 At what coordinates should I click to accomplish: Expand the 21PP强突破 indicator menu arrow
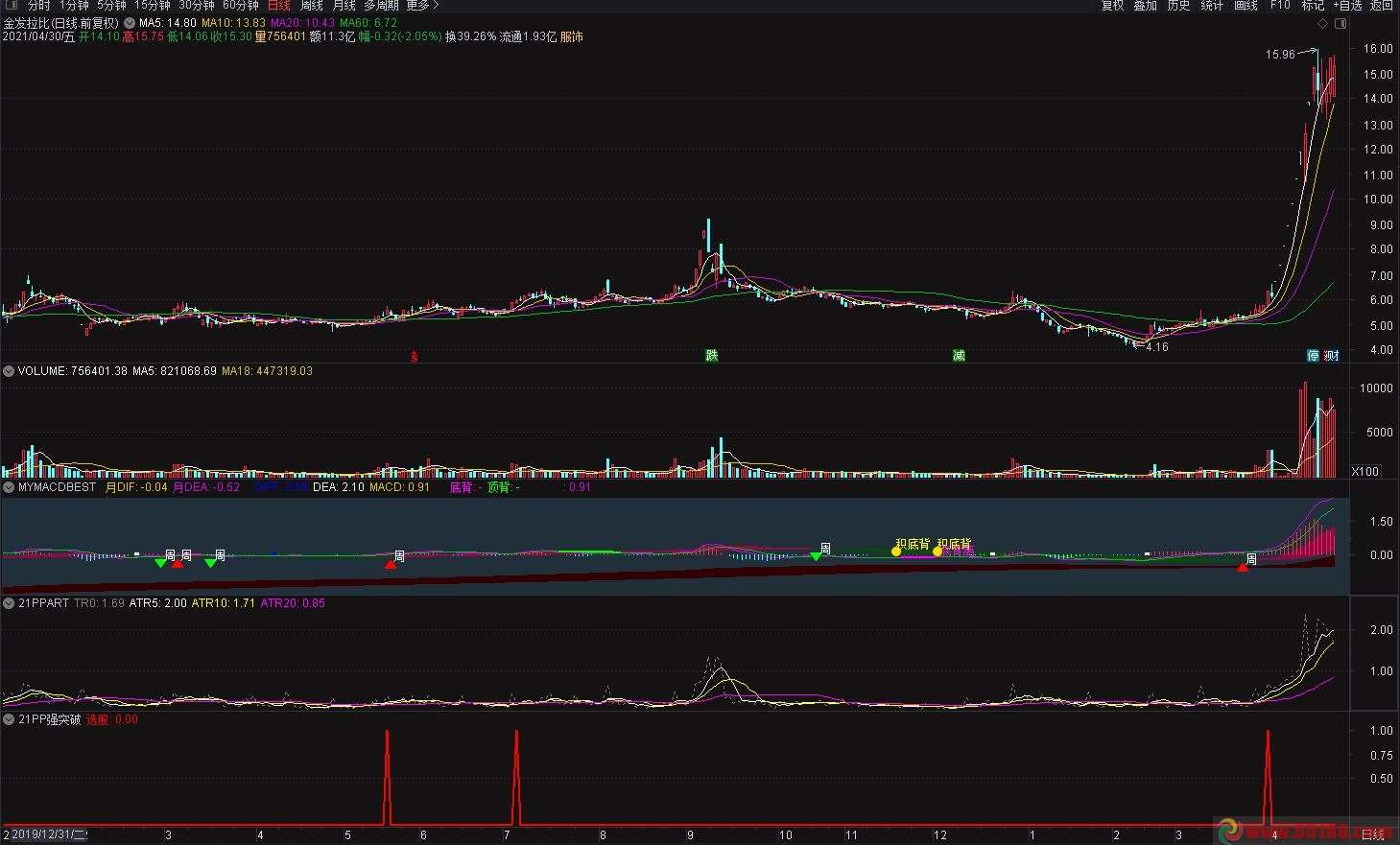click(x=9, y=719)
